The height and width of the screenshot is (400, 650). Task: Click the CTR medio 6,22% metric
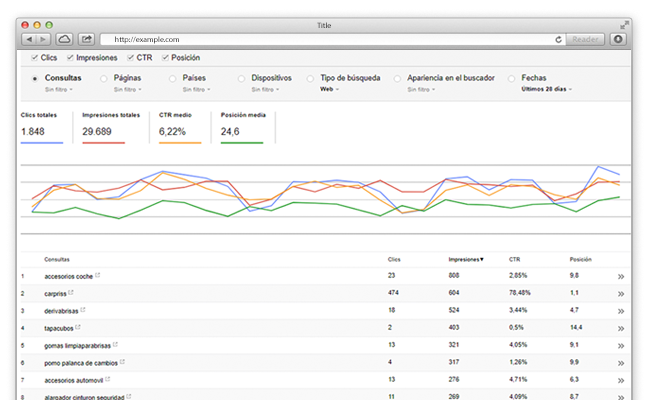coord(179,127)
